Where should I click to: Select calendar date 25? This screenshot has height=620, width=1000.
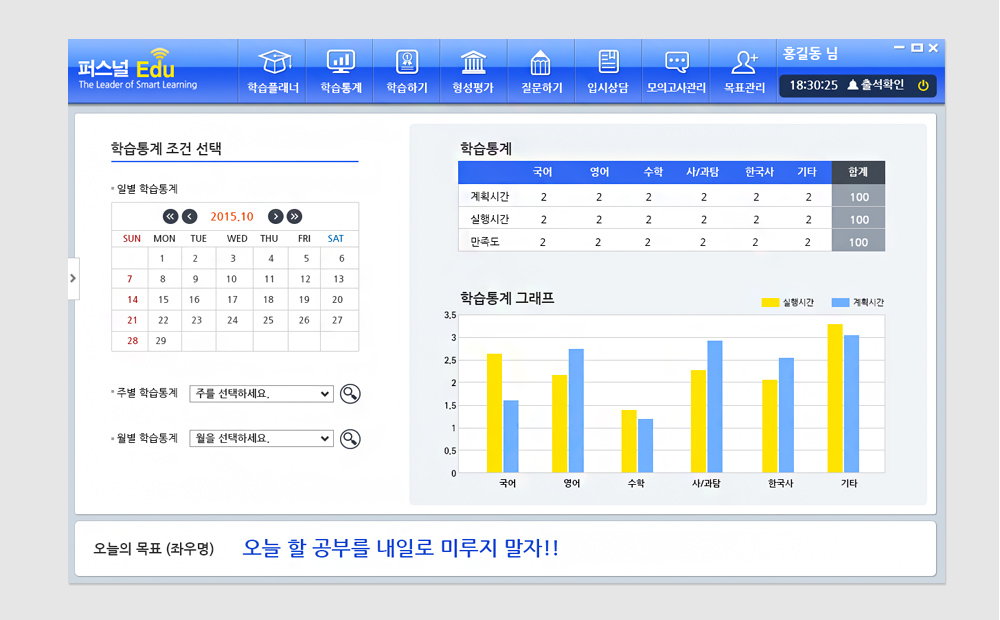[268, 320]
